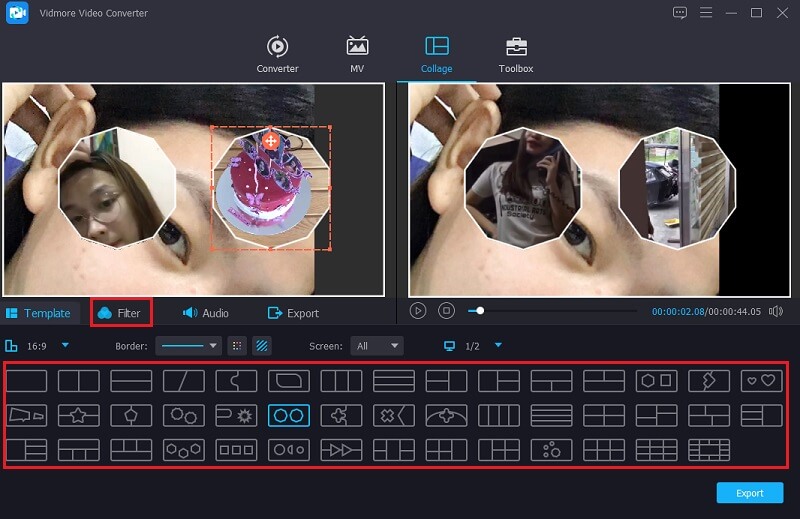Click the move handle on the cake clip
The width and height of the screenshot is (800, 519).
pos(270,141)
